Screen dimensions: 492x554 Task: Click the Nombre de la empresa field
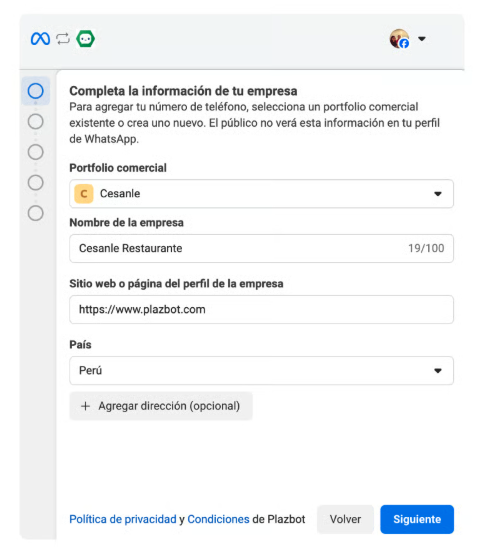[261, 248]
